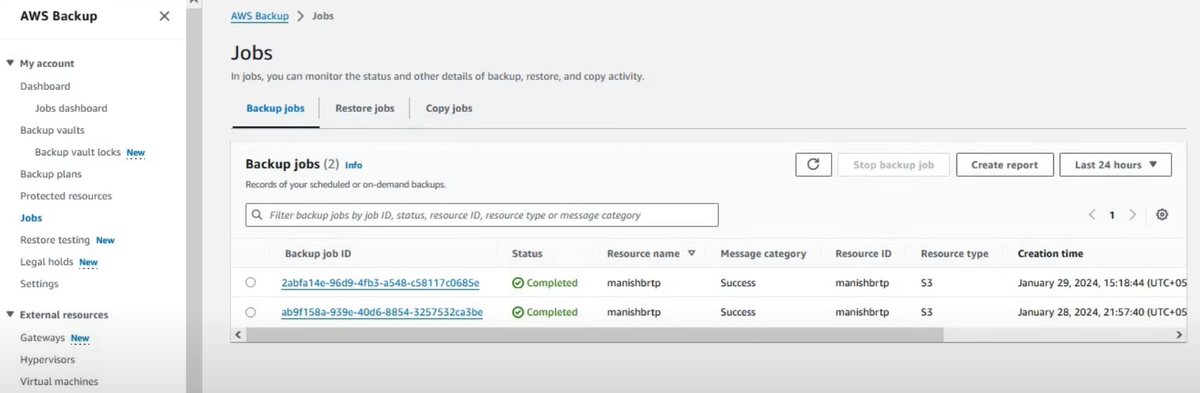Click Backup job ID column header
The image size is (1200, 393).
(x=317, y=254)
